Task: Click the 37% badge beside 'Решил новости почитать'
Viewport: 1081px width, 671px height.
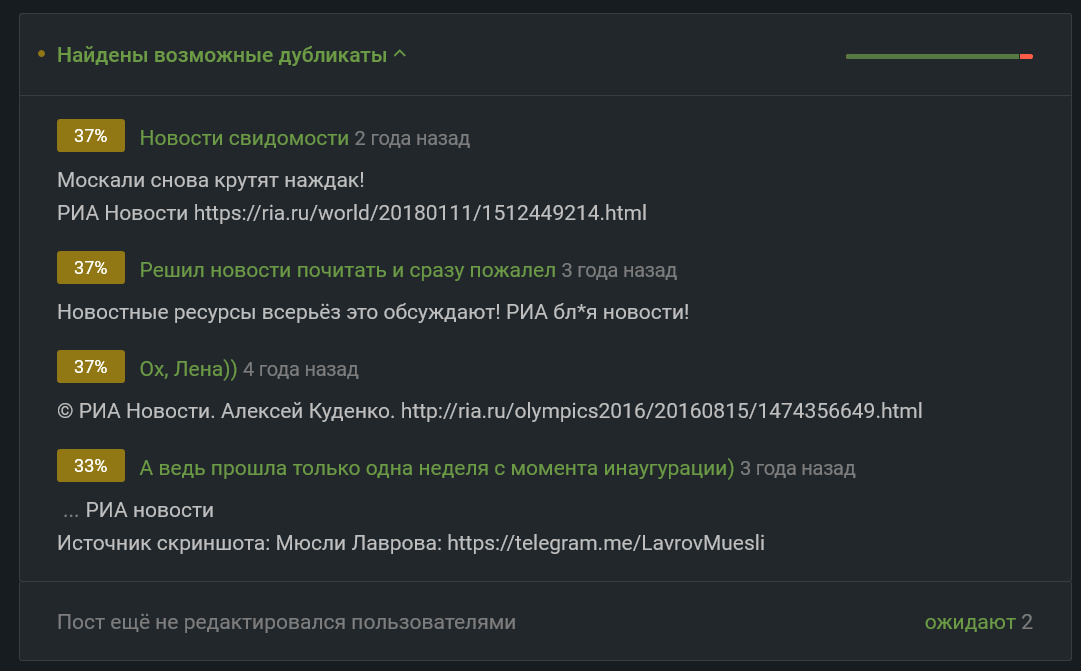Action: point(91,268)
